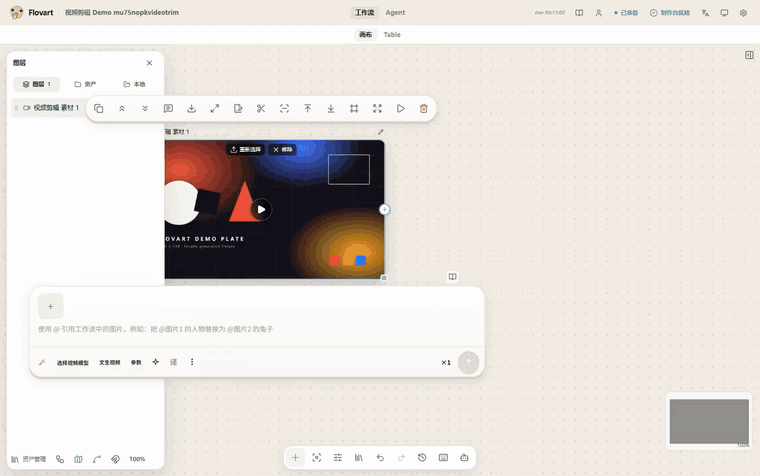
Task: Click the double chevron up icon
Action: (x=122, y=109)
